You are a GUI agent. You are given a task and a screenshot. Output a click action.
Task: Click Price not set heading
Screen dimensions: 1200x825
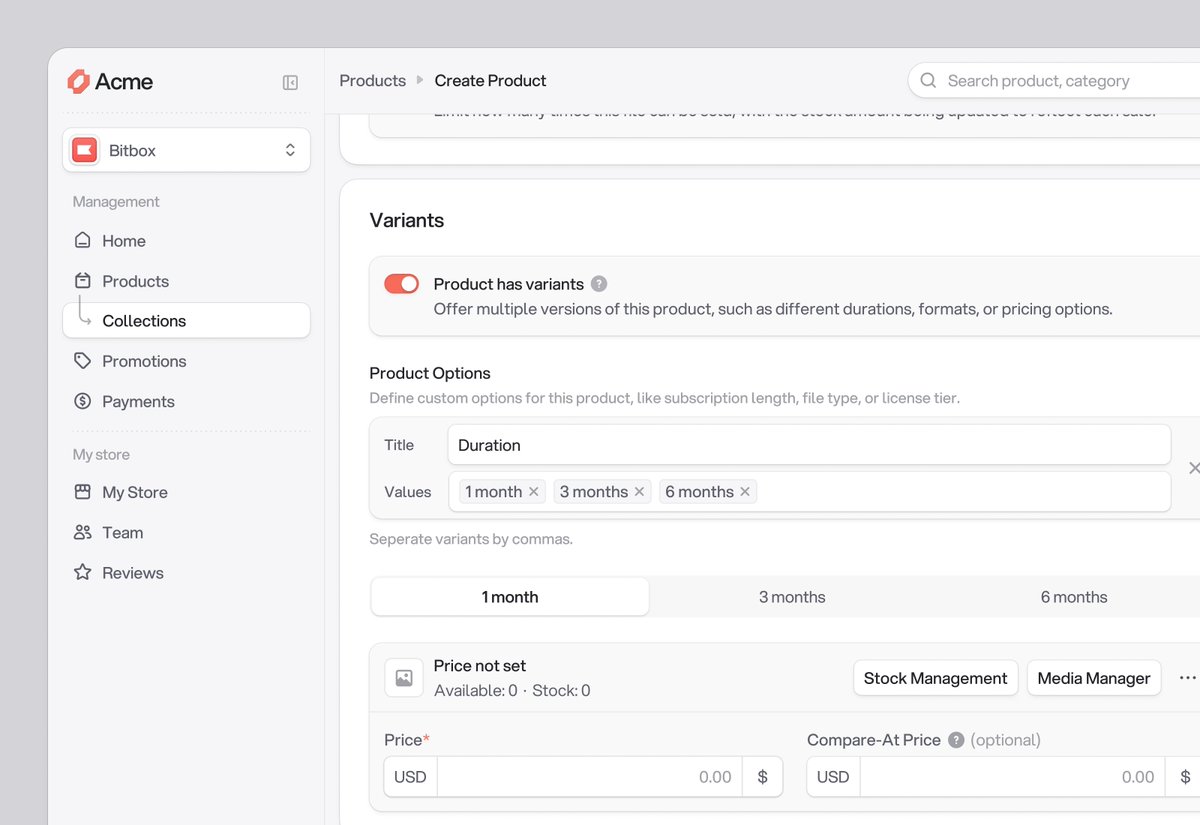tap(480, 666)
